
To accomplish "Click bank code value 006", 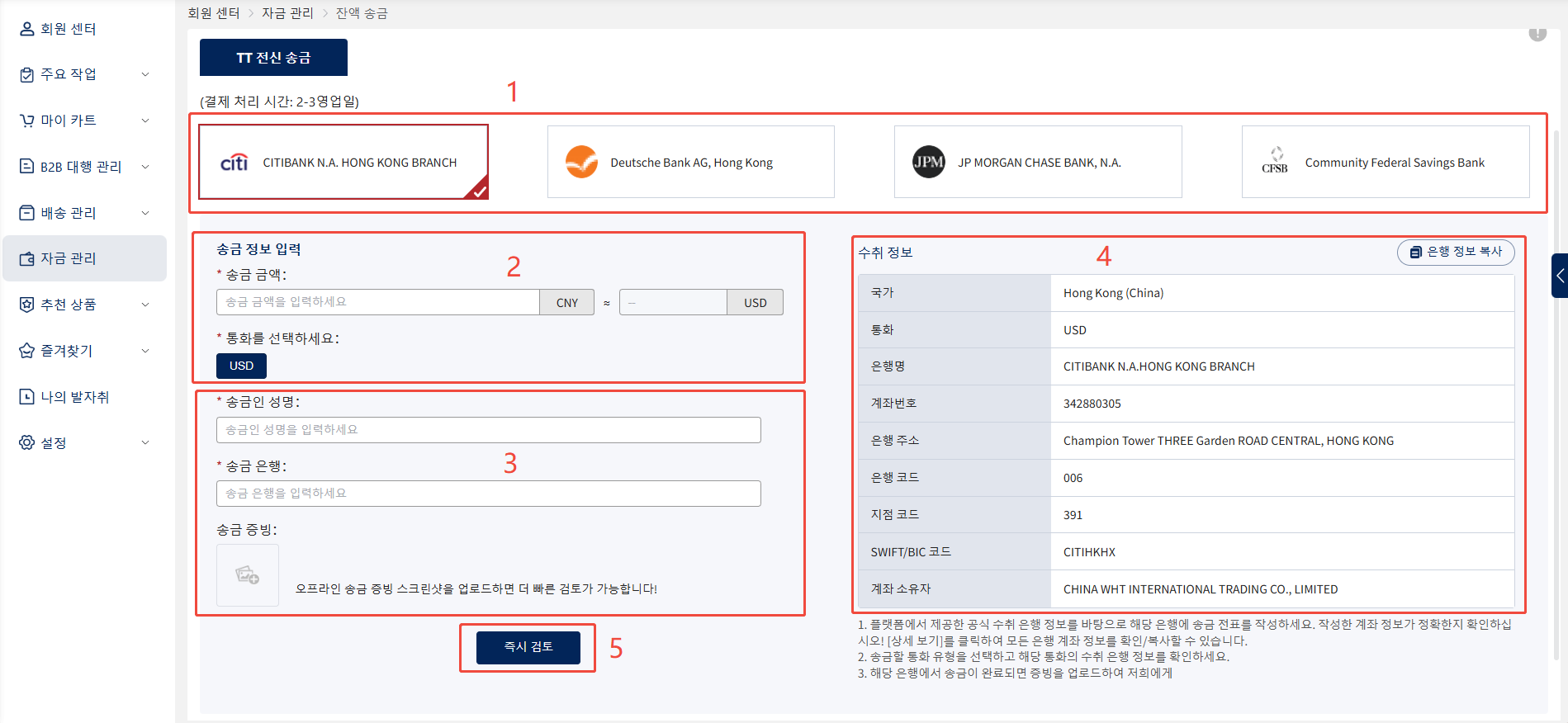I will (x=1073, y=478).
